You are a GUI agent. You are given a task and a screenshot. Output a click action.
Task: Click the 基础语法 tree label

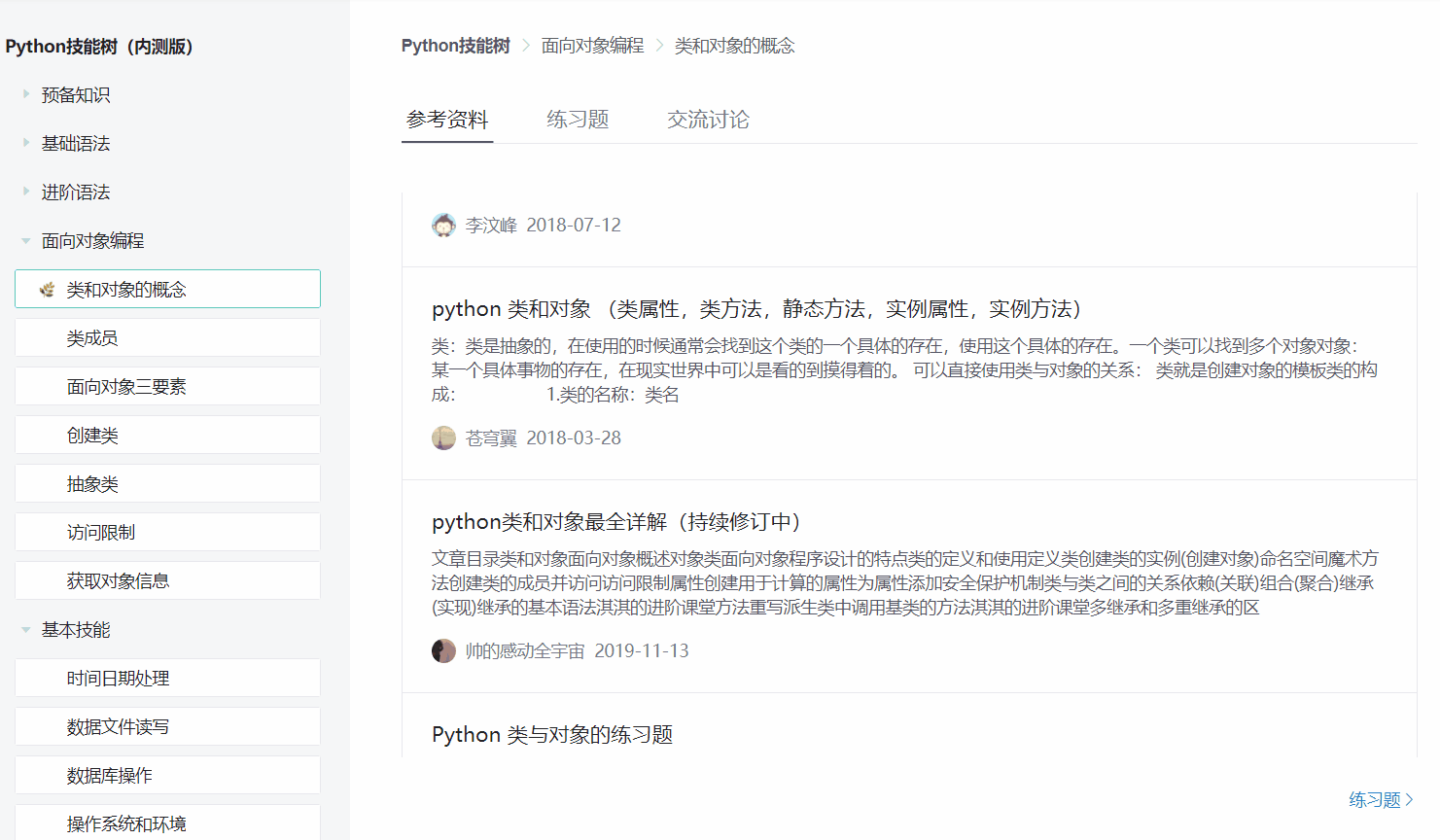[x=76, y=143]
